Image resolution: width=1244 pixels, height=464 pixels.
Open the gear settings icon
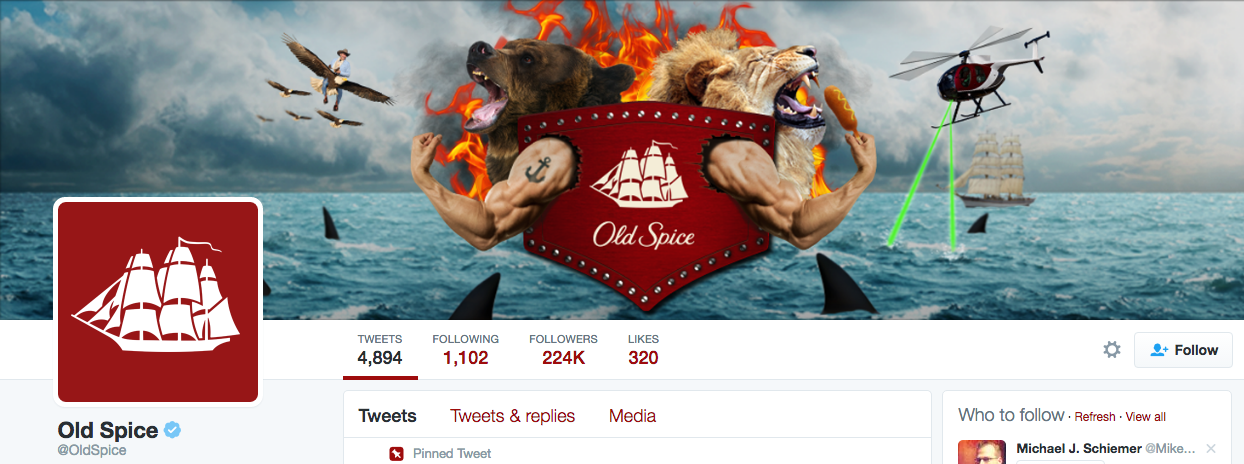1112,350
